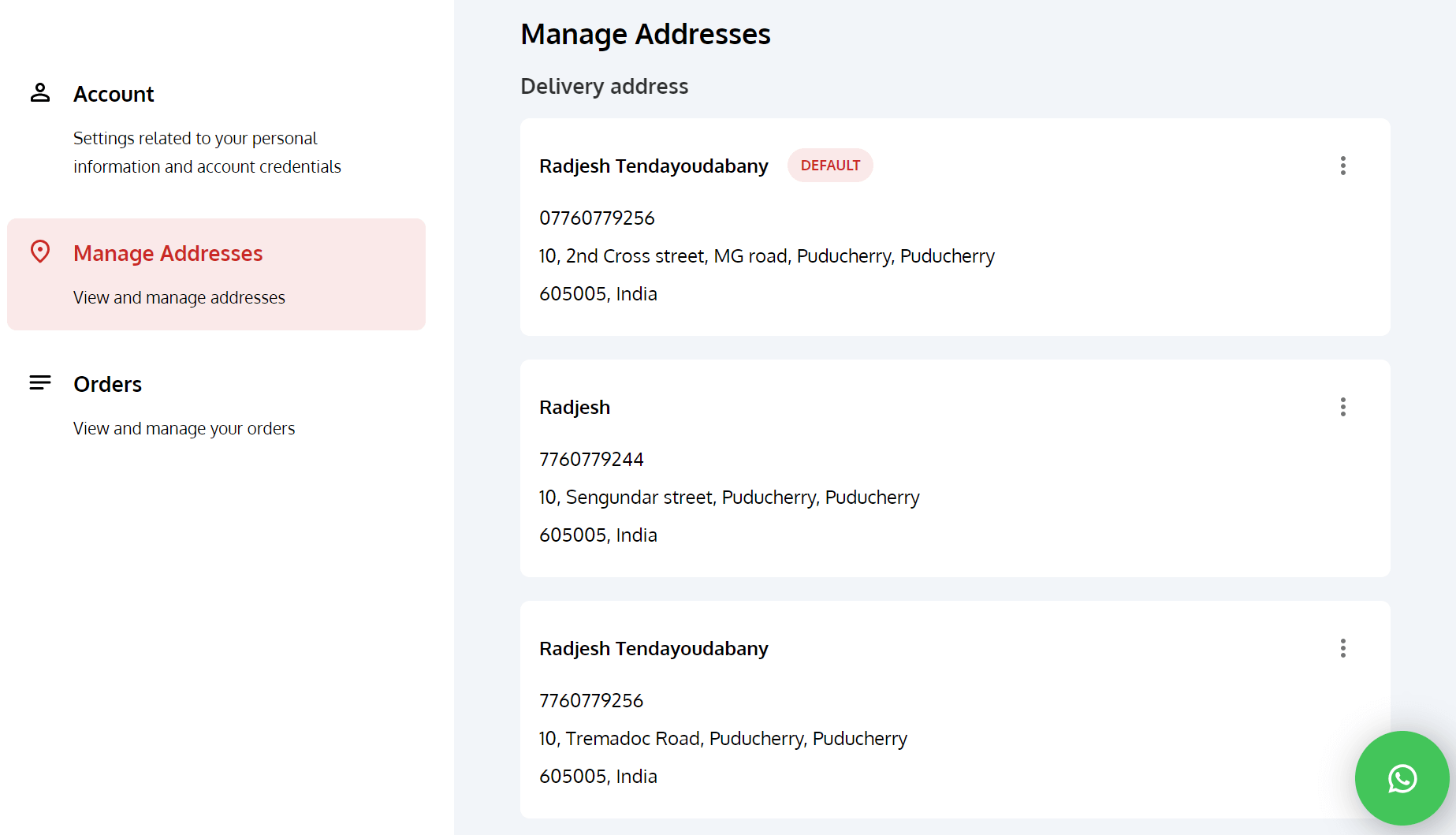Open options menu for the Tremadoc Road address

[x=1343, y=648]
